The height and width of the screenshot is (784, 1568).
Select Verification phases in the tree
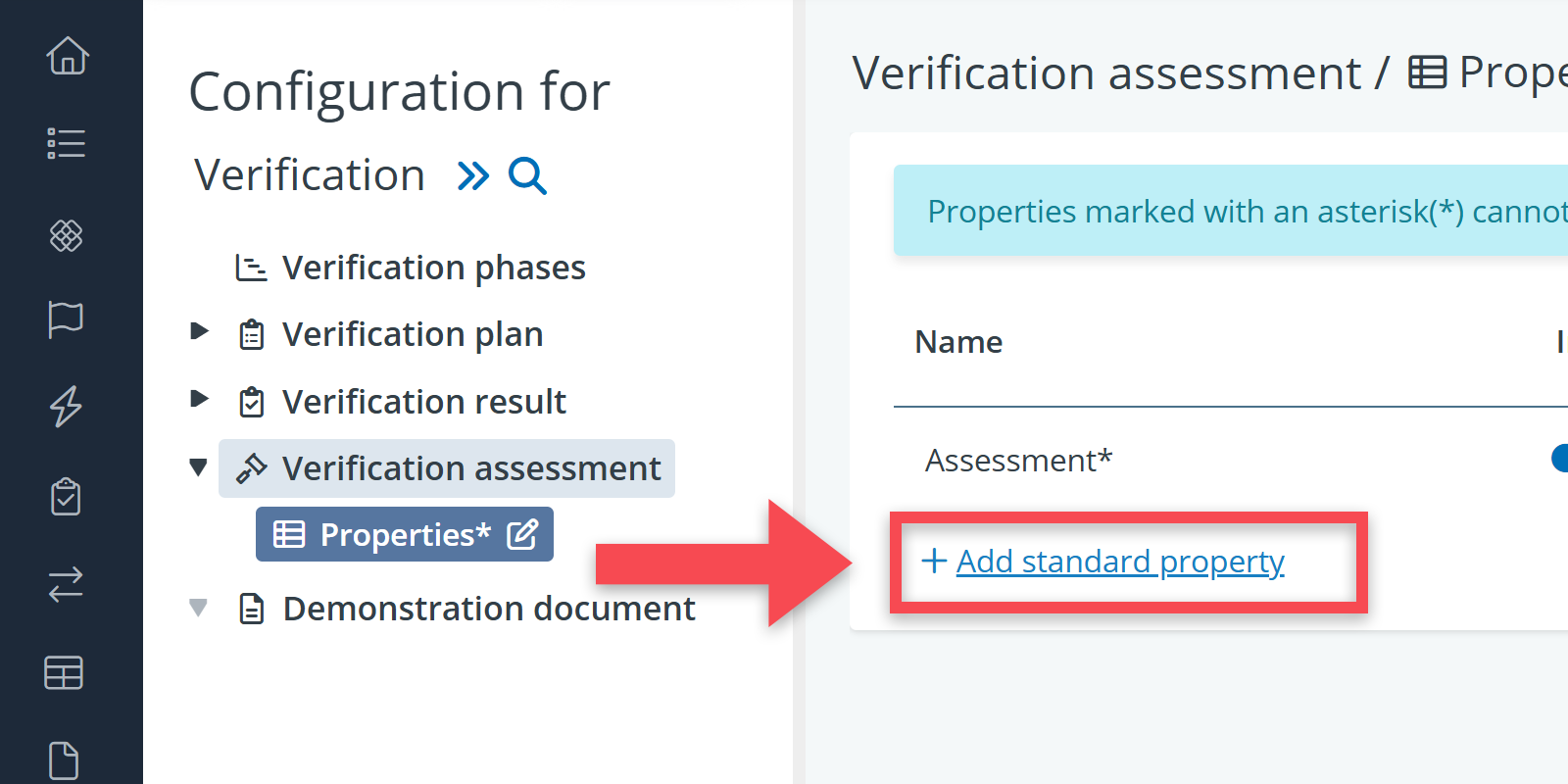(433, 268)
